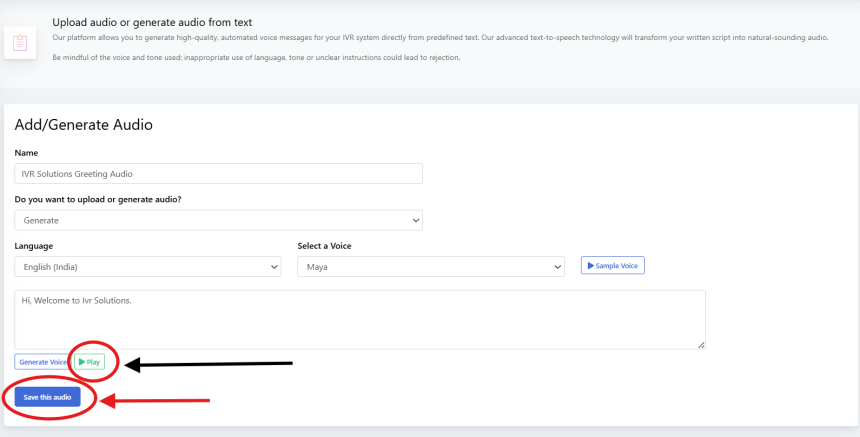This screenshot has height=437, width=860.
Task: Click the Generate Voice button
Action: (42, 361)
